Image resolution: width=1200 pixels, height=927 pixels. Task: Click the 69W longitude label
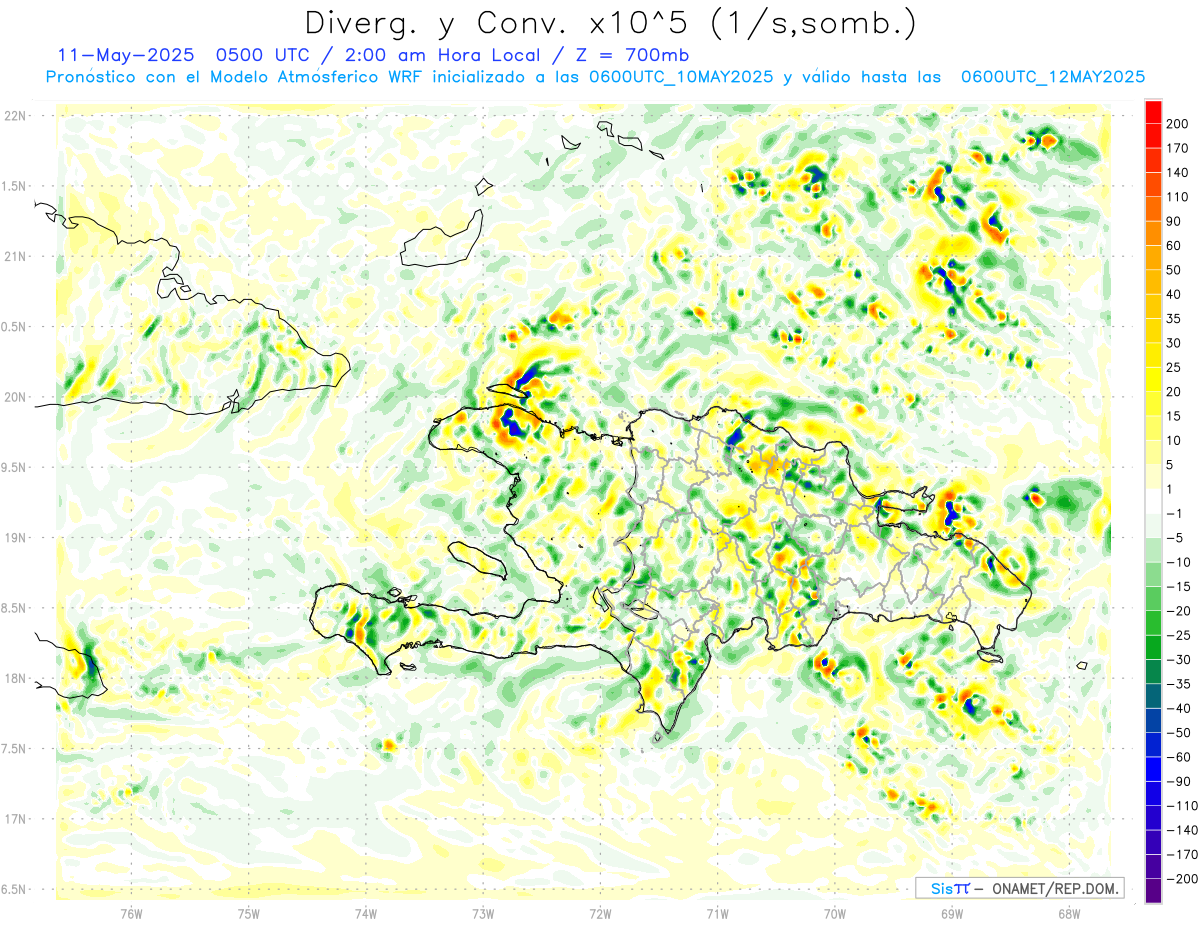[x=952, y=913]
